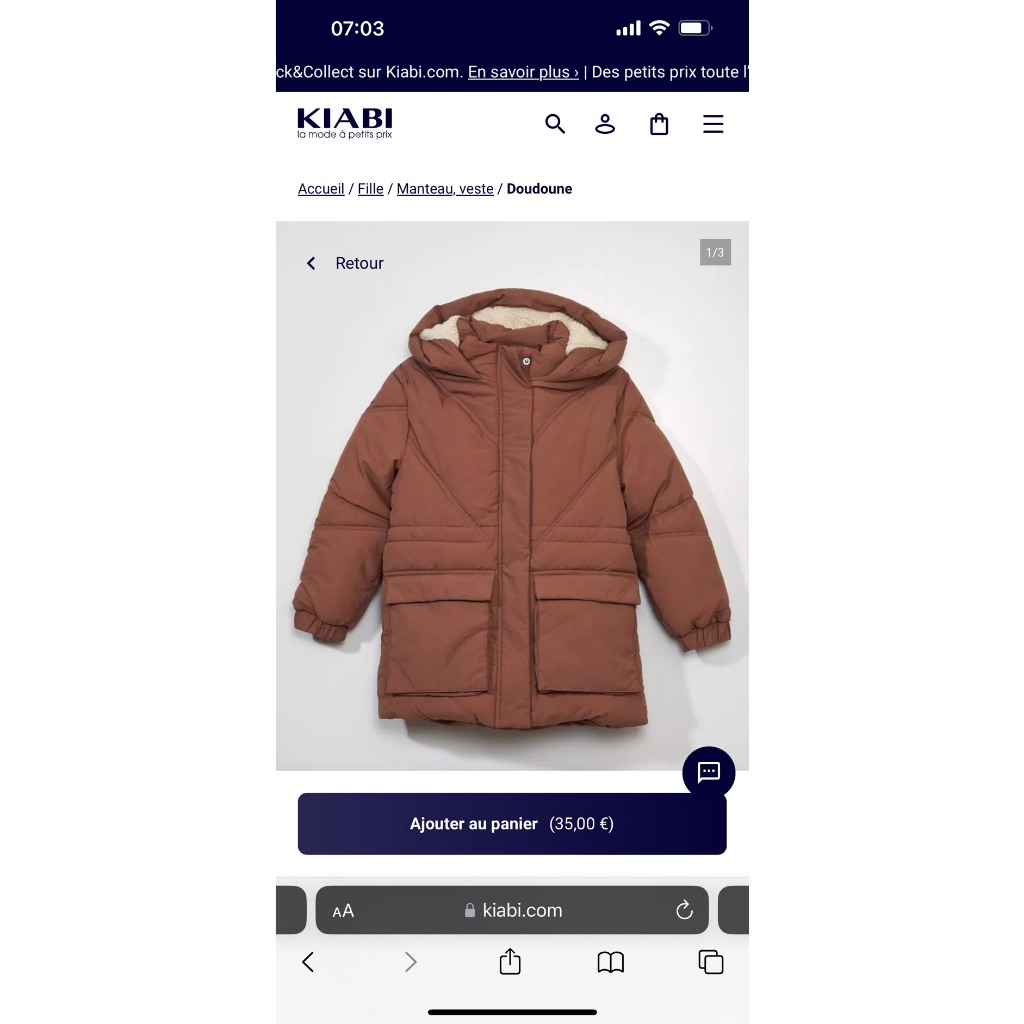Open the hamburger menu icon
Image resolution: width=1024 pixels, height=1024 pixels.
(713, 124)
